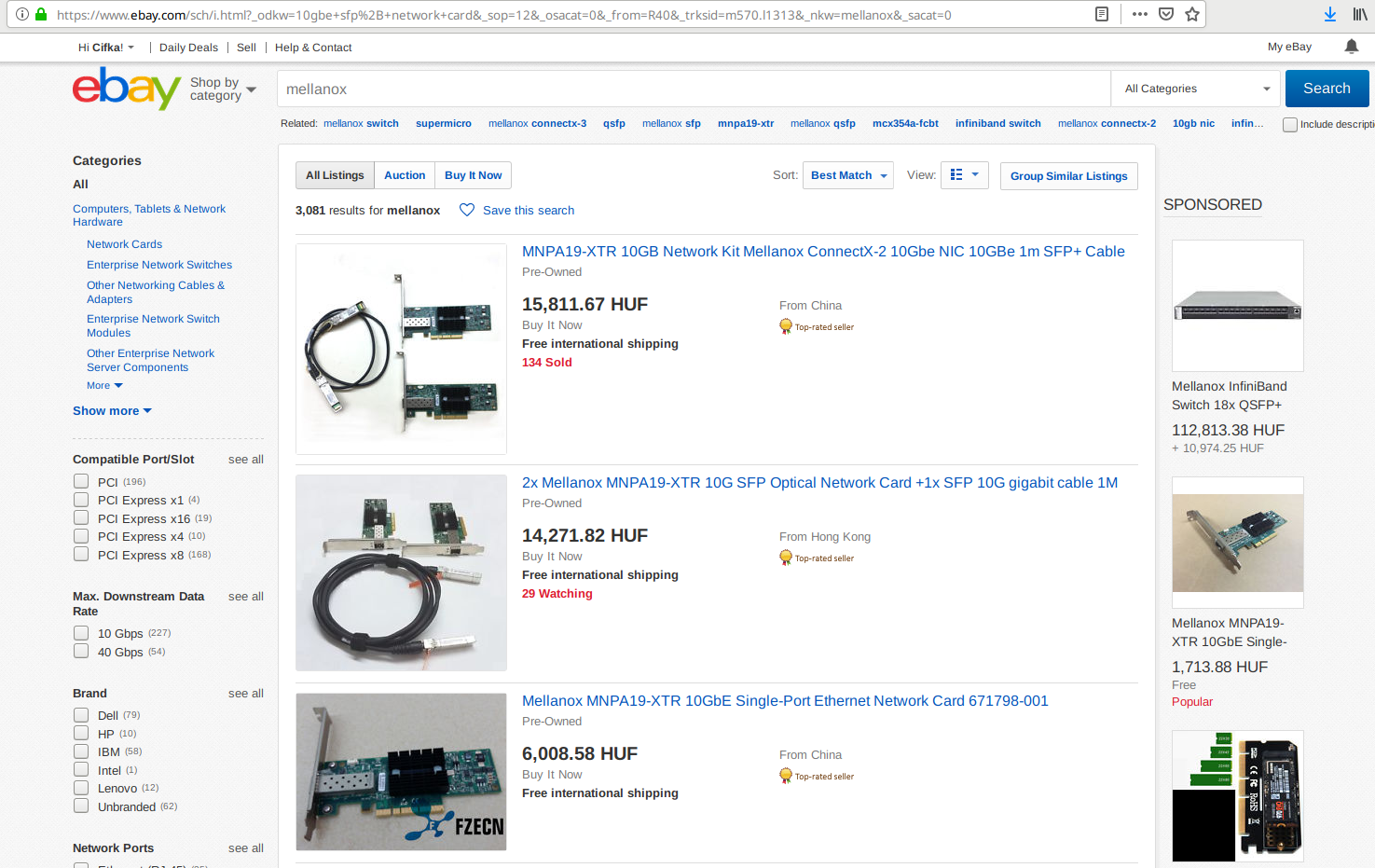Click see all for Max. Downstream Data Rate
Image resolution: width=1375 pixels, height=868 pixels.
click(x=246, y=596)
